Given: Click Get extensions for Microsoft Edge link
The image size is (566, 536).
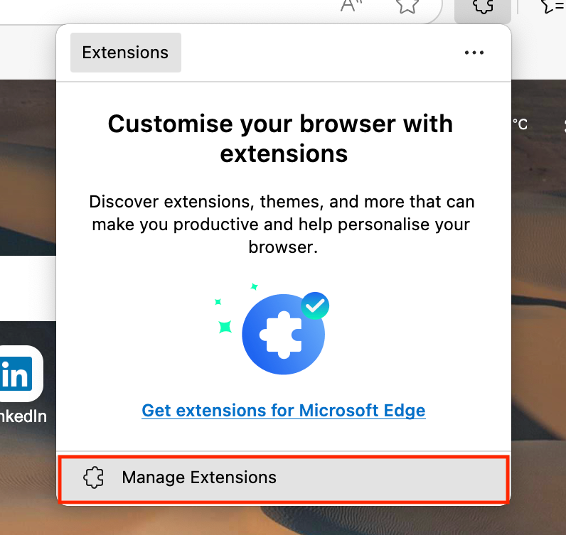Looking at the screenshot, I should tap(283, 410).
